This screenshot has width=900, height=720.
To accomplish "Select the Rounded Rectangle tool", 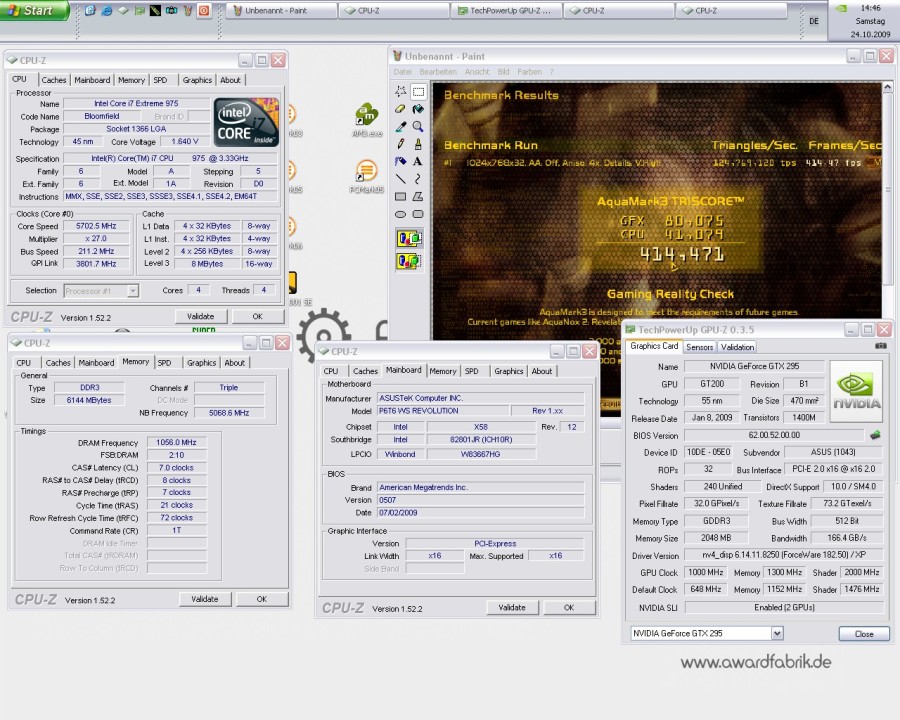I will 418,214.
